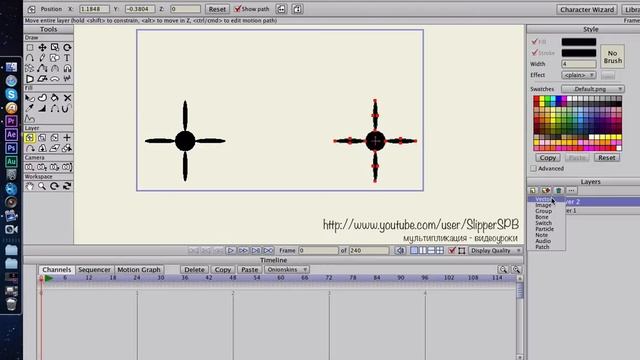Screen dimensions: 640x360
Task: Toggle the red checkmark beside Display Quality
Action: [451, 251]
